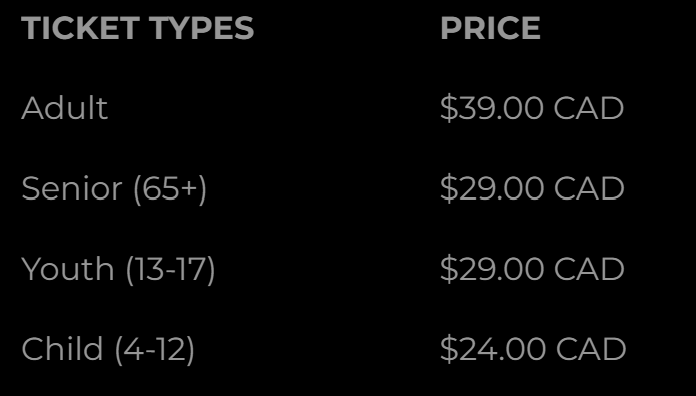
Task: Click the word Youth
Action: (x=68, y=269)
